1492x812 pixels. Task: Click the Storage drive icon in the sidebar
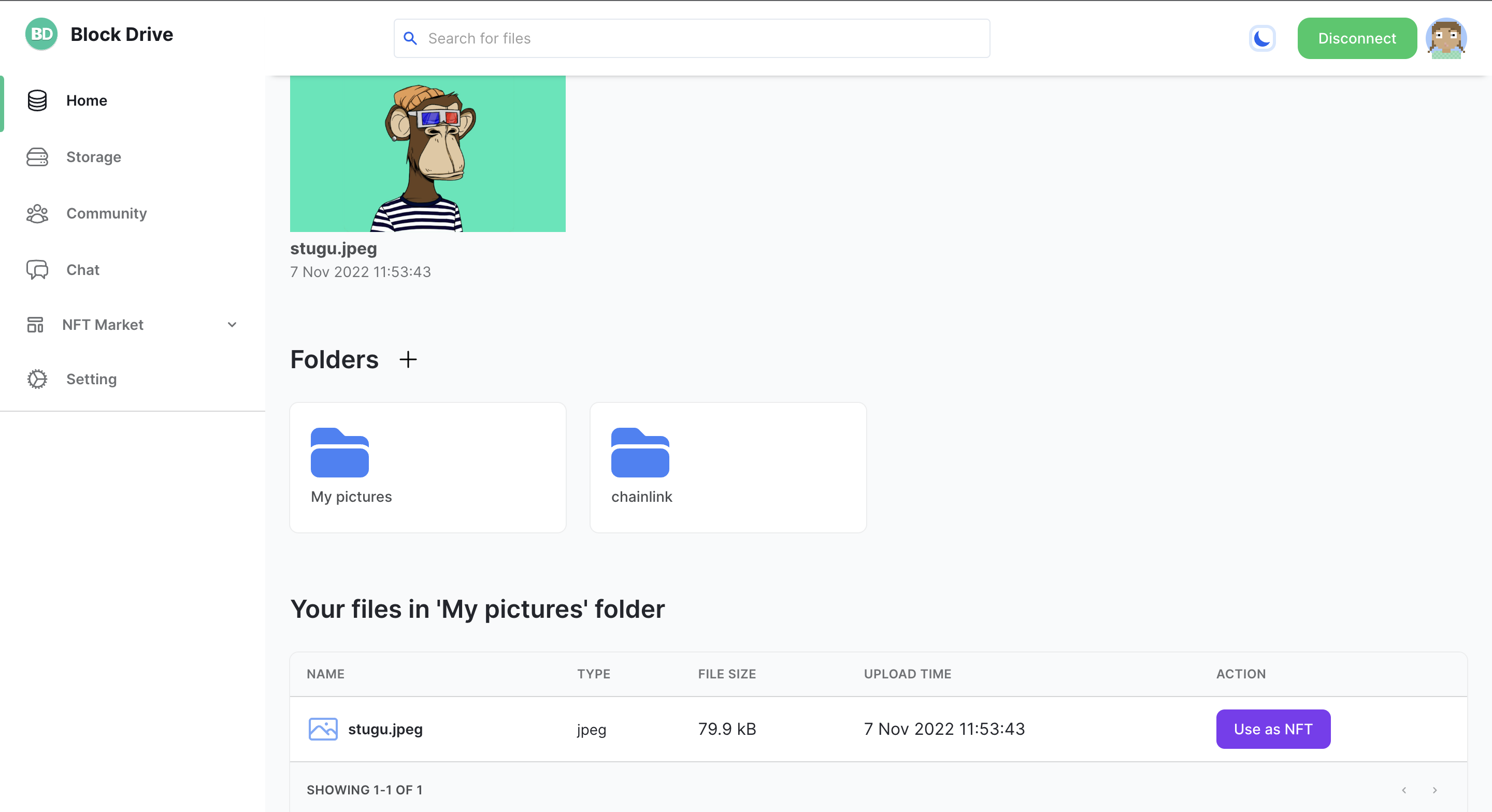coord(37,157)
